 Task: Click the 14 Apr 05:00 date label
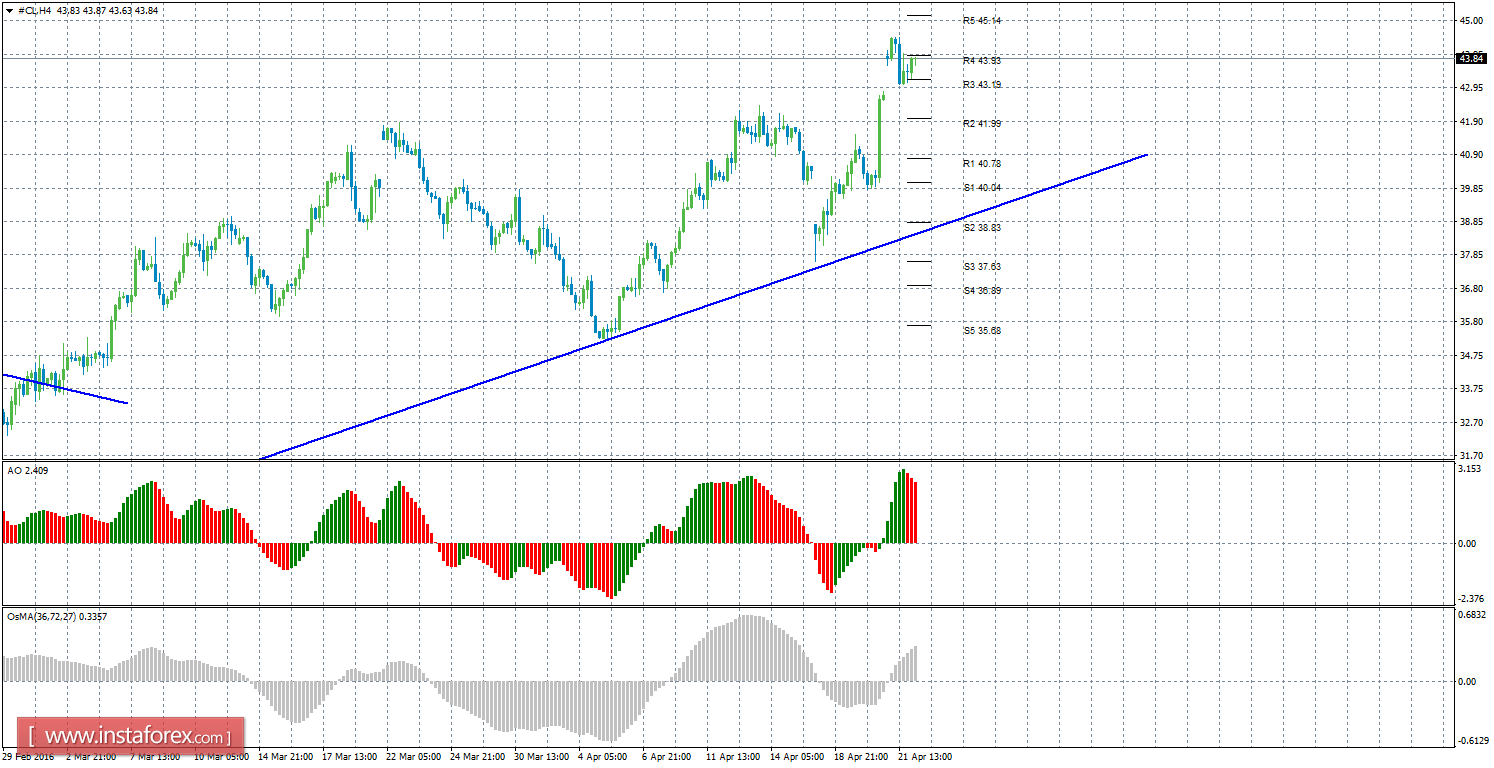click(799, 757)
